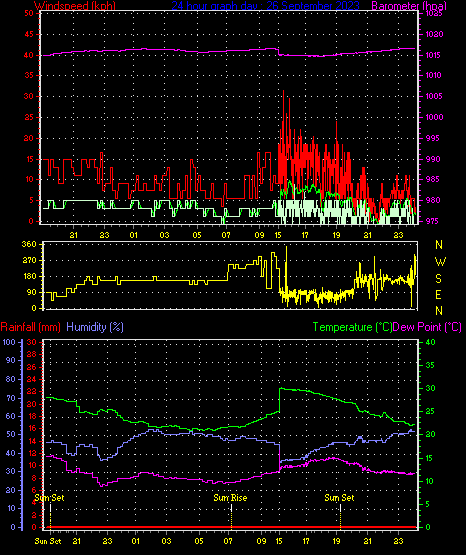The image size is (466, 555).
Task: Click the 'Sun Set' marker label near hour 19
Action: [x=339, y=498]
